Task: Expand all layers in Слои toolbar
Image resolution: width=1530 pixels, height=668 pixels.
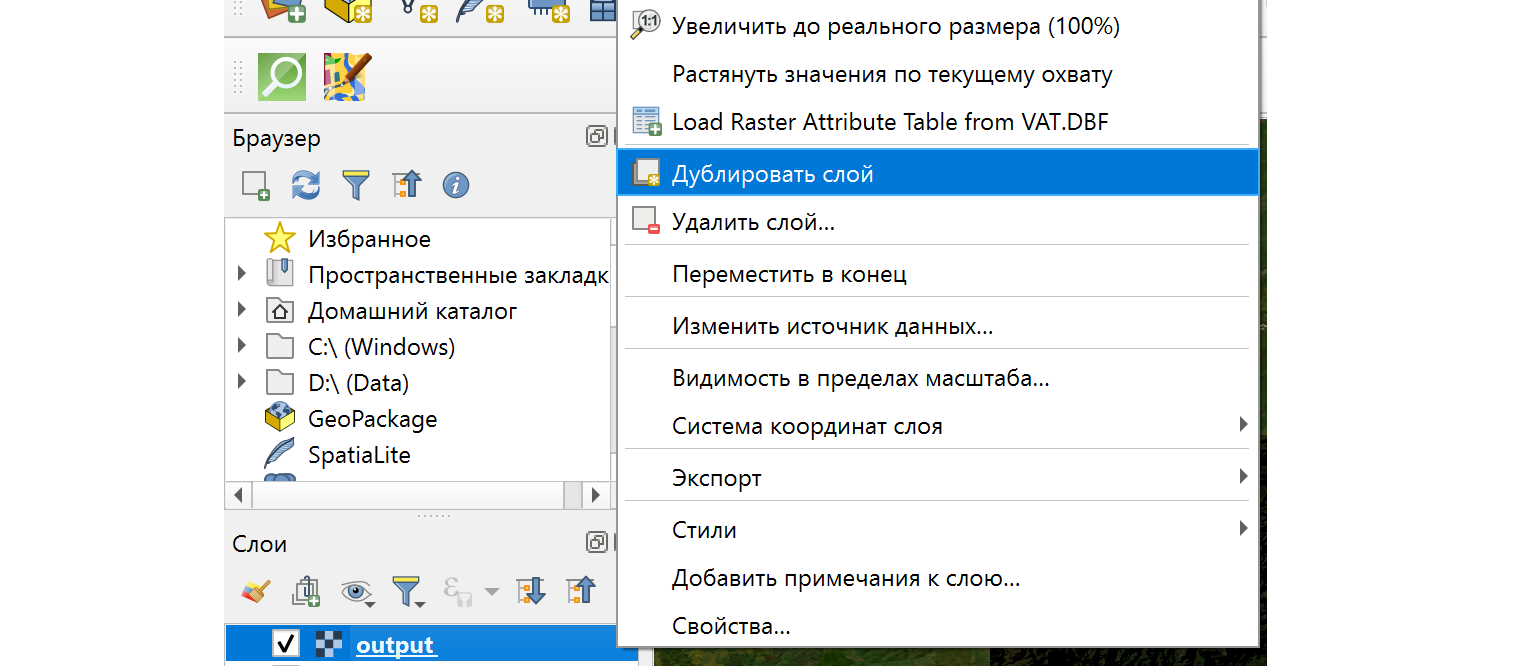Action: click(531, 592)
